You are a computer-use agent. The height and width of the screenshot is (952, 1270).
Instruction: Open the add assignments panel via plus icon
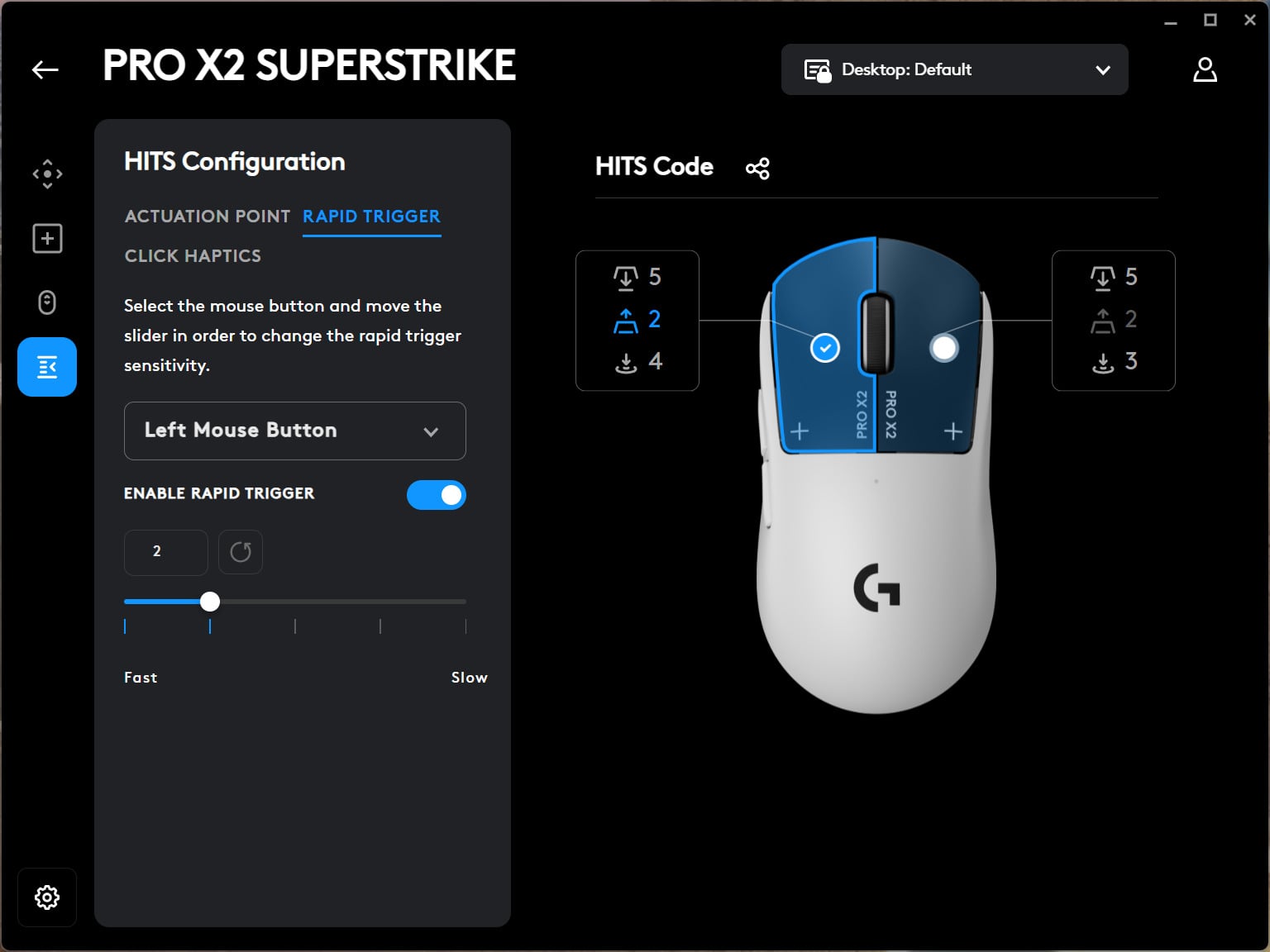47,238
